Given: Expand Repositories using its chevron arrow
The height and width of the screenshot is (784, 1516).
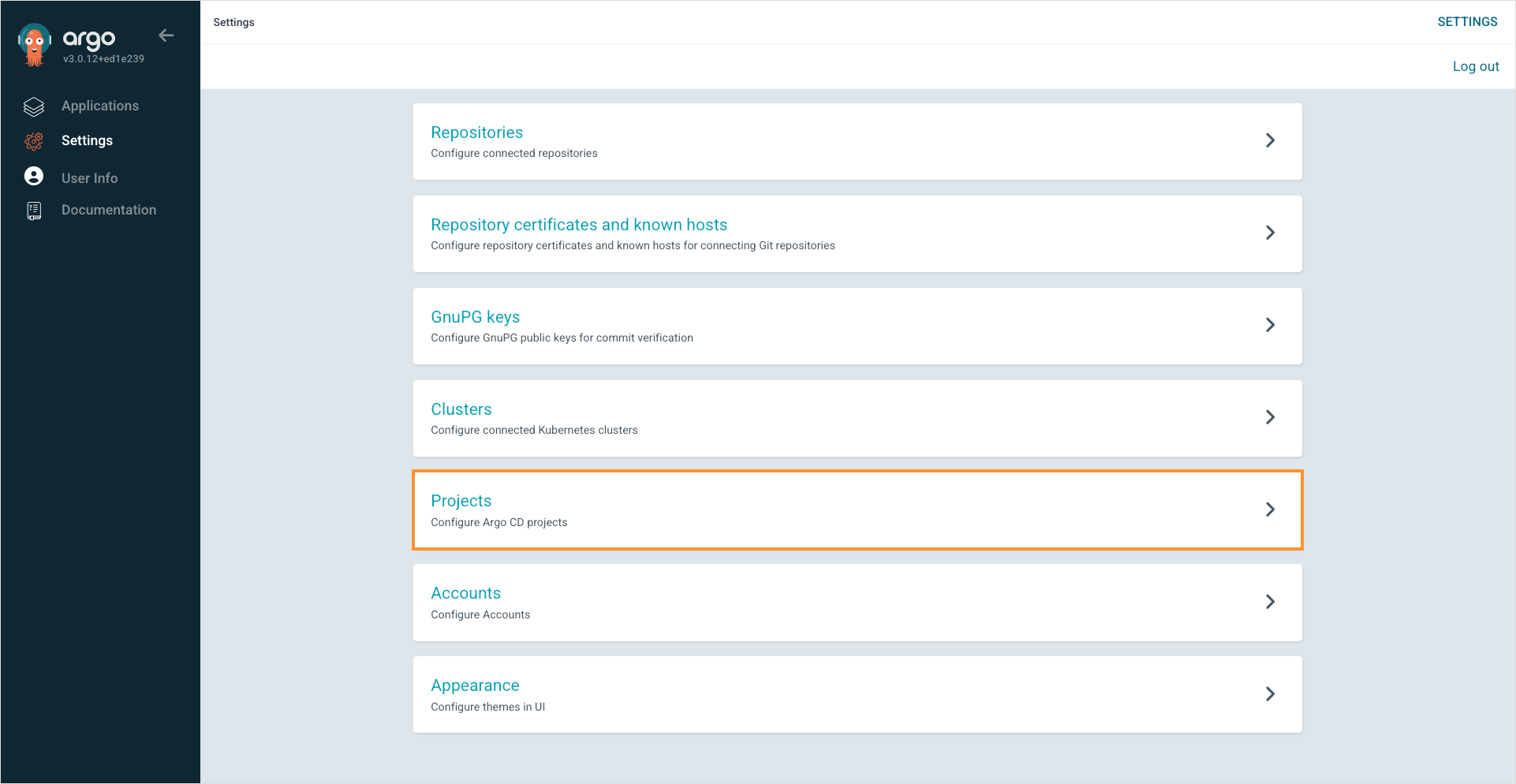Looking at the screenshot, I should coord(1269,140).
